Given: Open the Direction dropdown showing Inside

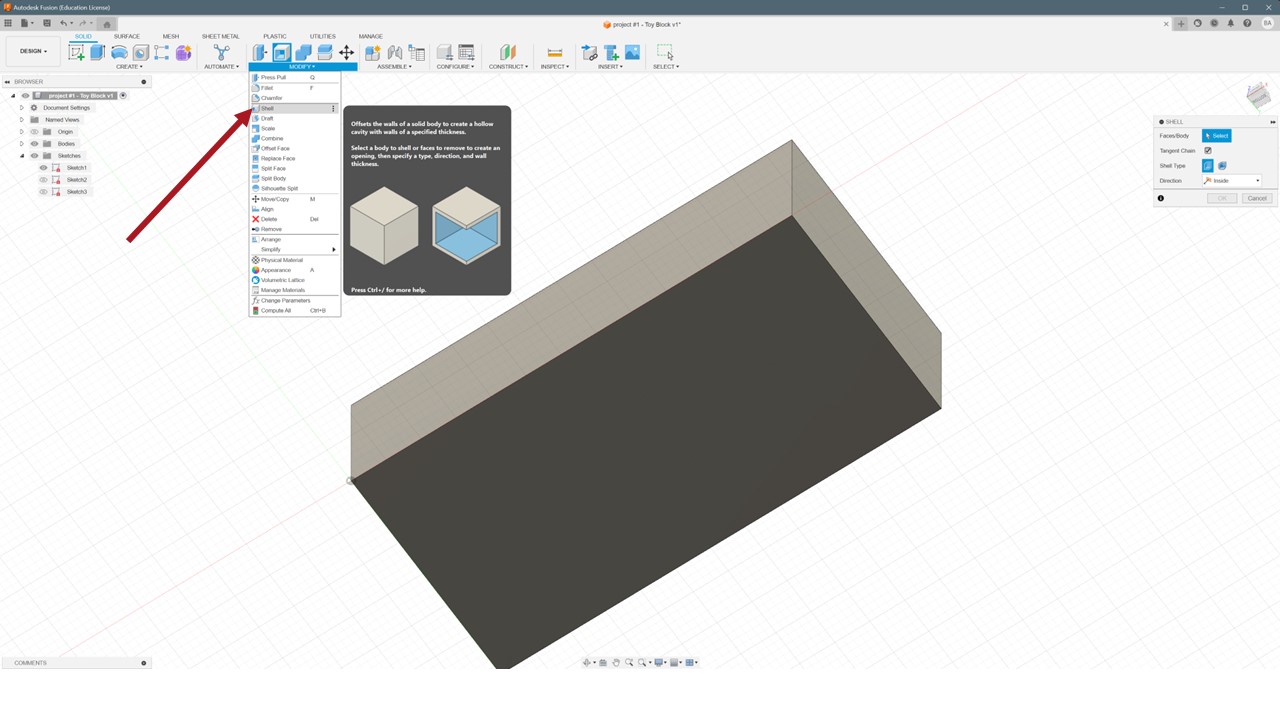Looking at the screenshot, I should (1232, 181).
